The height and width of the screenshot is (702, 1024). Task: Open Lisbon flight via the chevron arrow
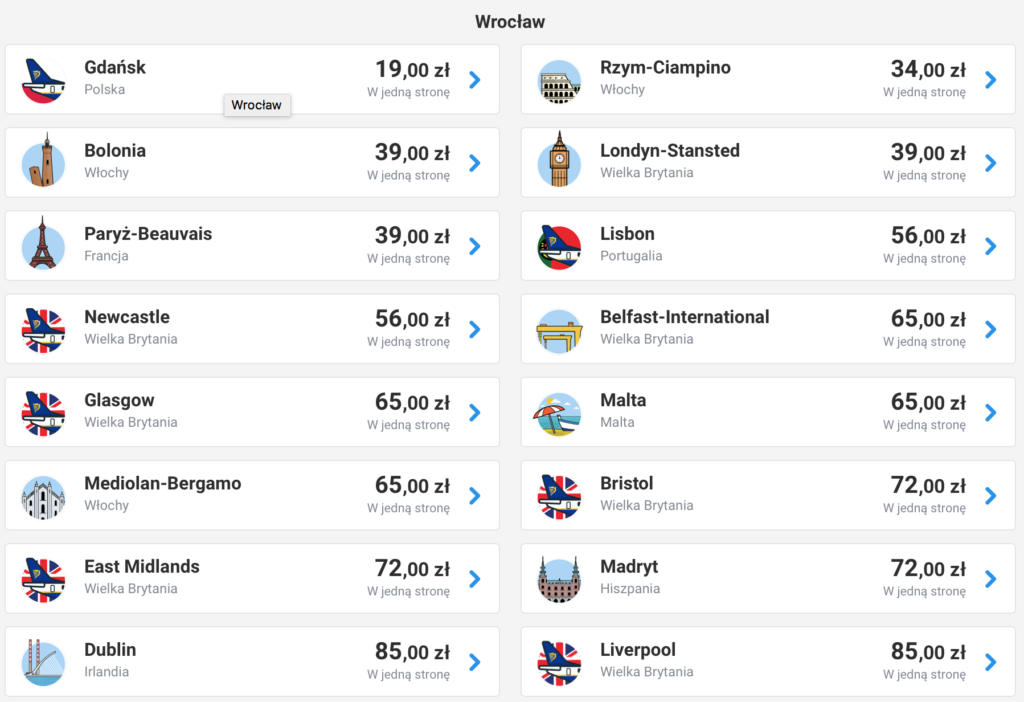(x=990, y=246)
